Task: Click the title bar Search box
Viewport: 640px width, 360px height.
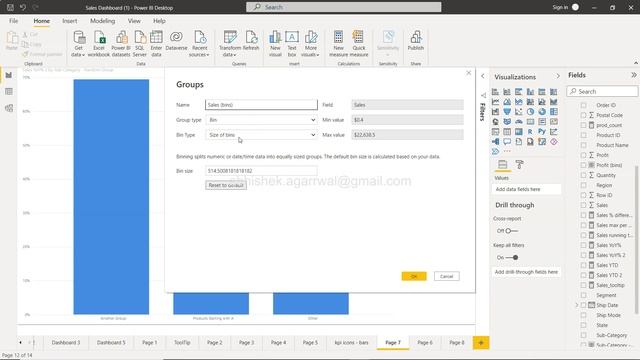Action: pyautogui.click(x=344, y=7)
